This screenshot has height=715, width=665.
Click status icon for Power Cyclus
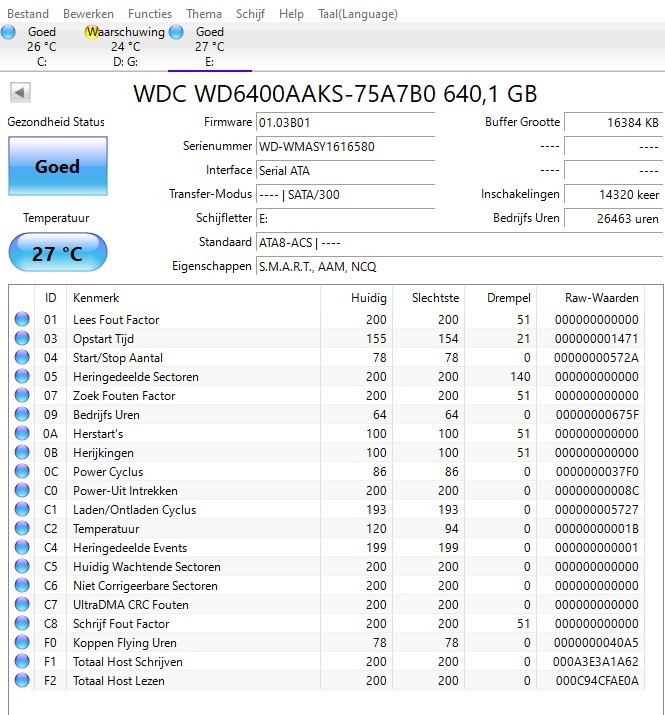pos(22,471)
